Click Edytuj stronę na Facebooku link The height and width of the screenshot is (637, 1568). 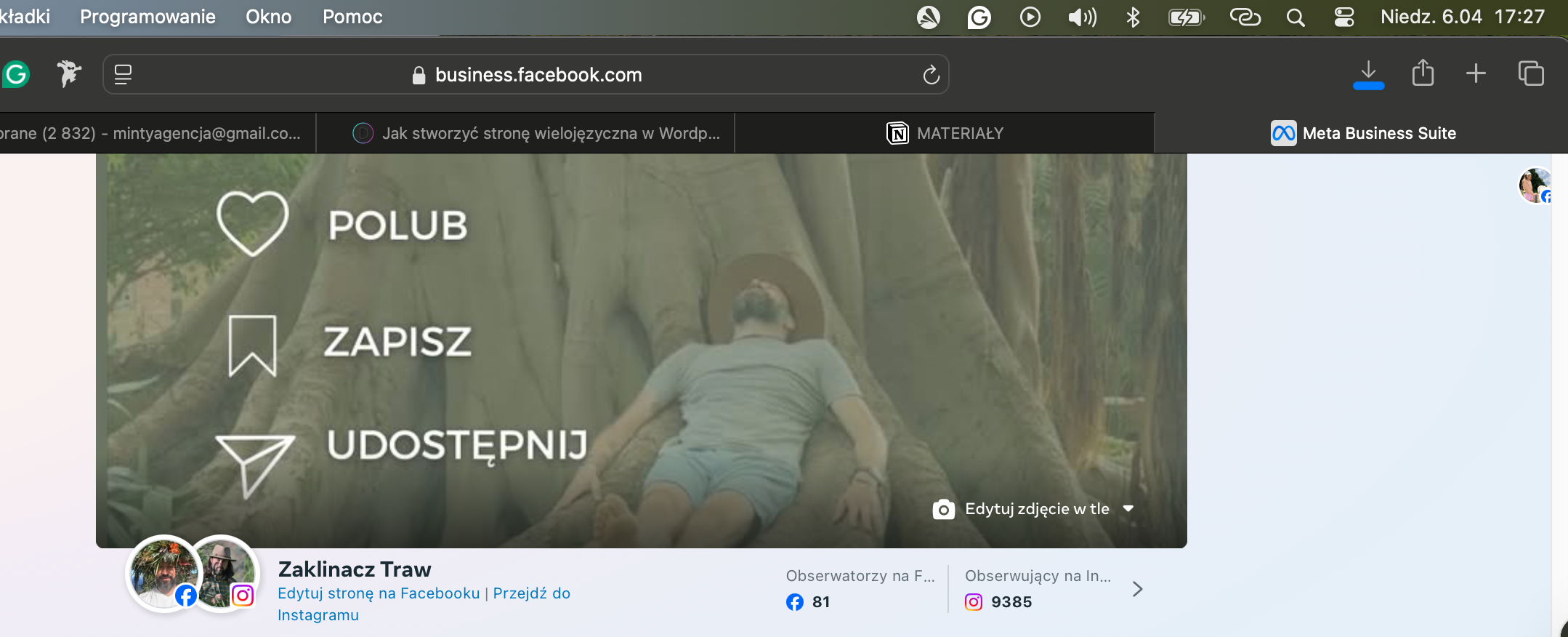(379, 593)
